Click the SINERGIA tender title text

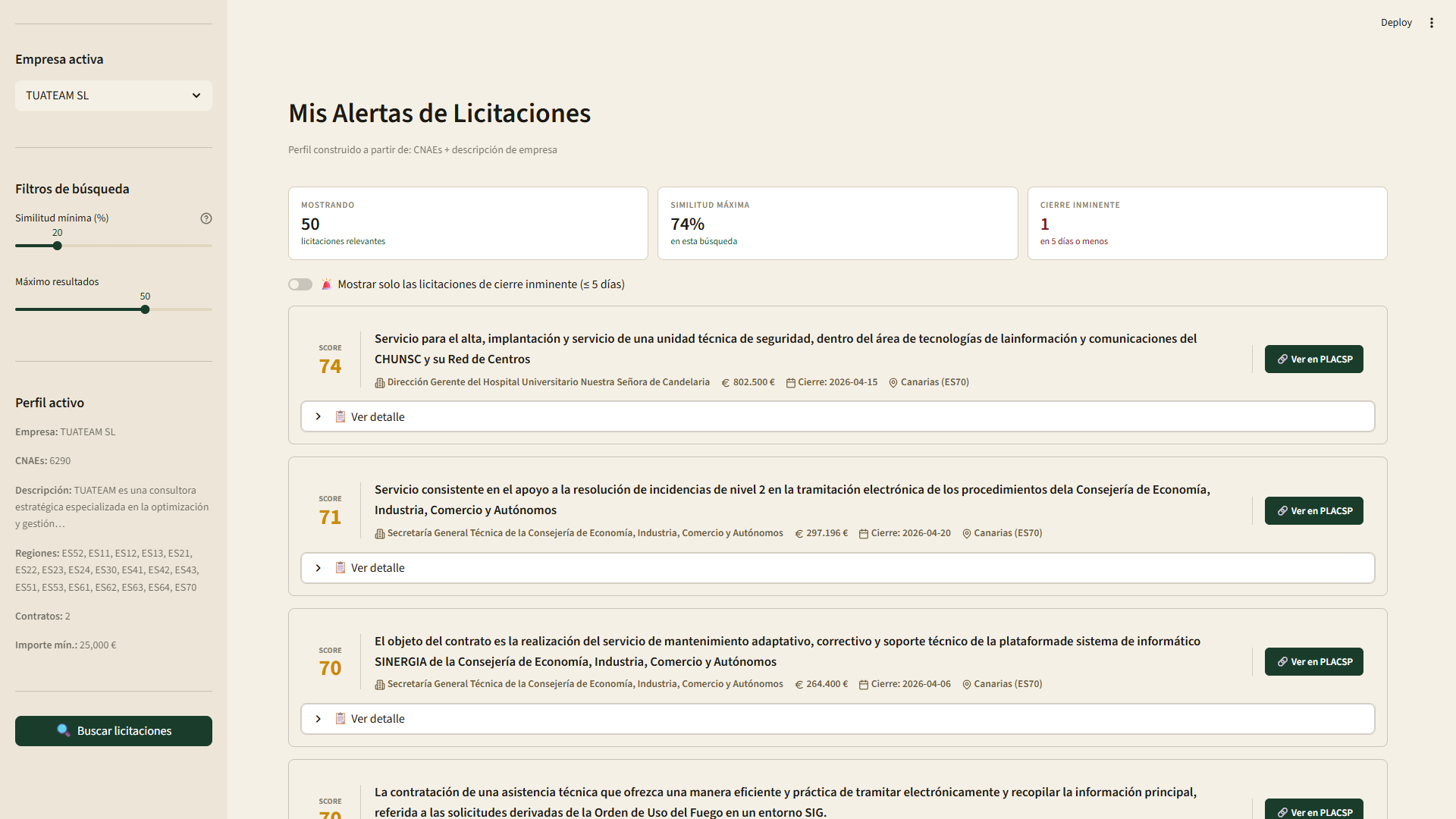point(787,651)
